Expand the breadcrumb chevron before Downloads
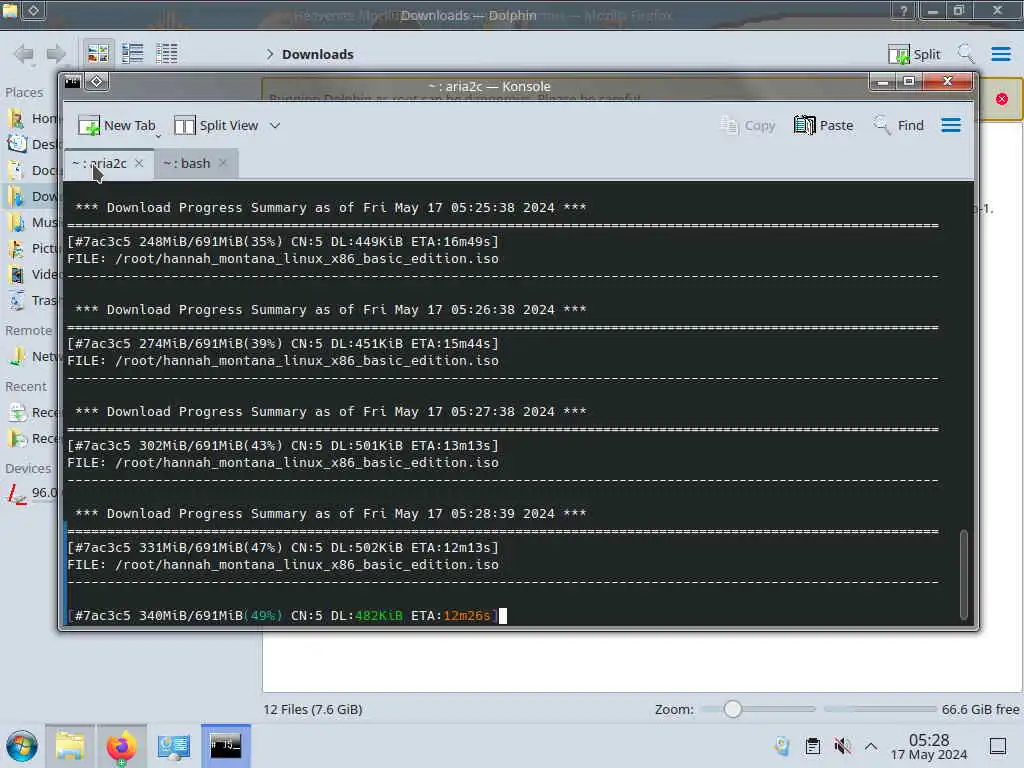Image resolution: width=1024 pixels, height=768 pixels. (270, 54)
